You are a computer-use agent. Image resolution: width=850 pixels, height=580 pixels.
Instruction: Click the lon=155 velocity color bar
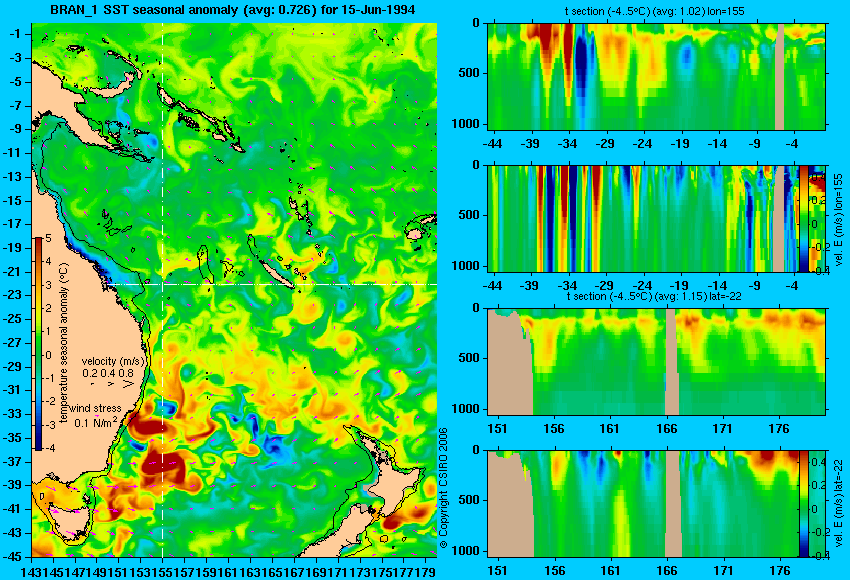(803, 219)
